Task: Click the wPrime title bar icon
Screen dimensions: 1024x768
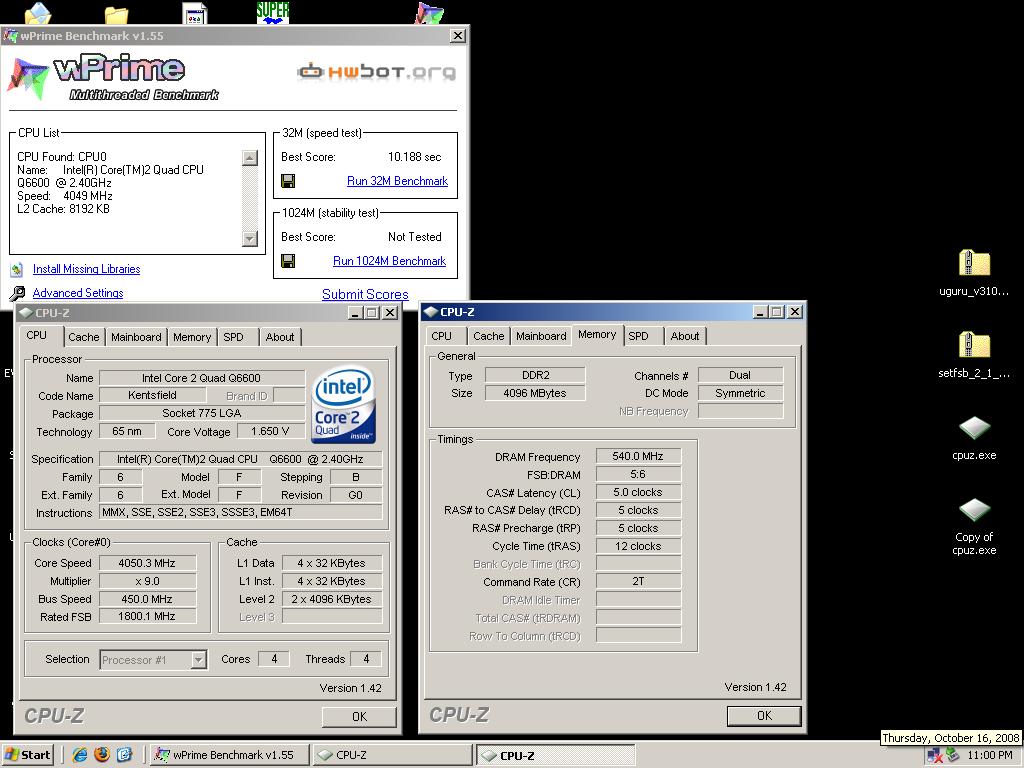Action: (x=10, y=36)
